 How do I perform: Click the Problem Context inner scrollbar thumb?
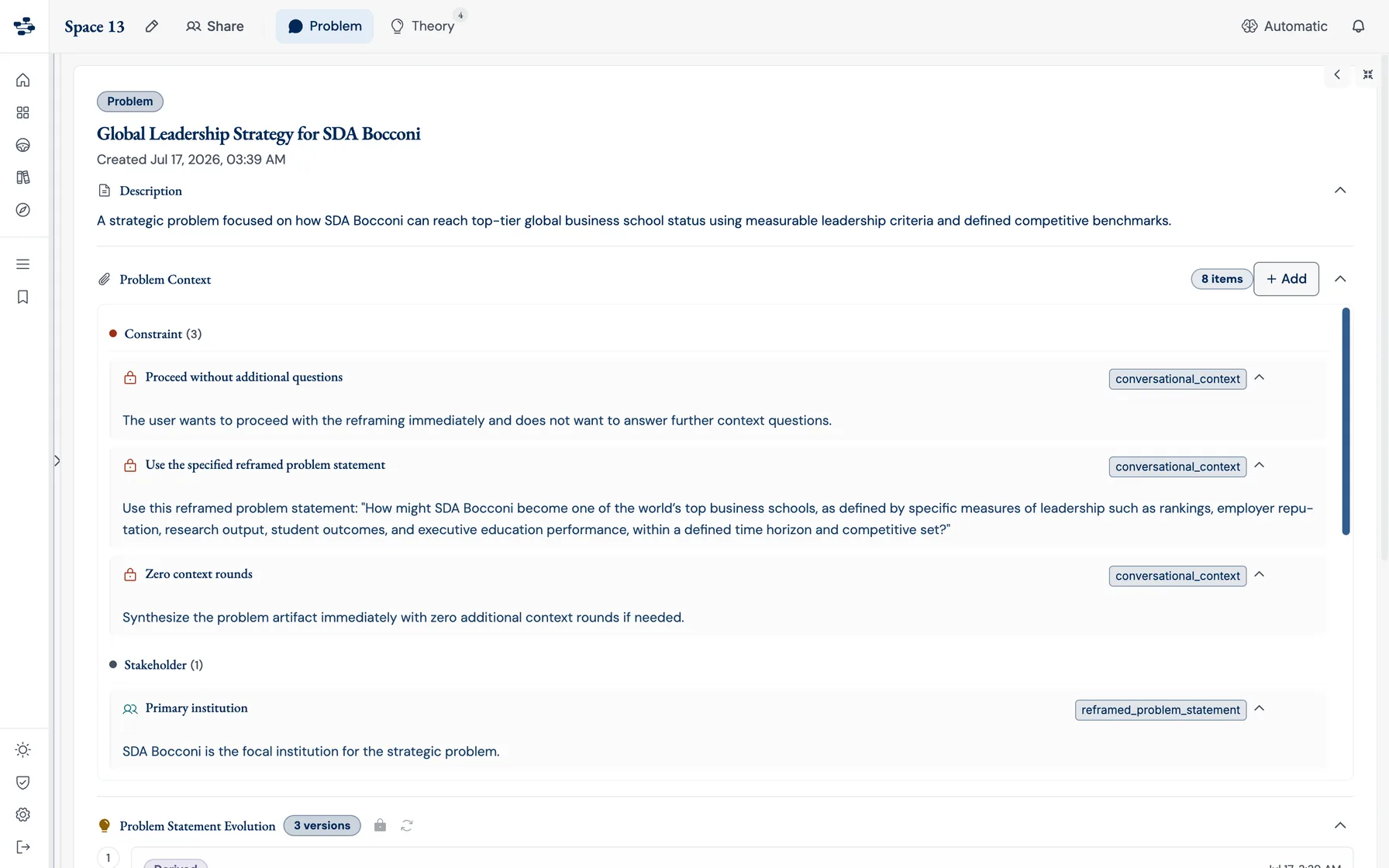(x=1346, y=421)
